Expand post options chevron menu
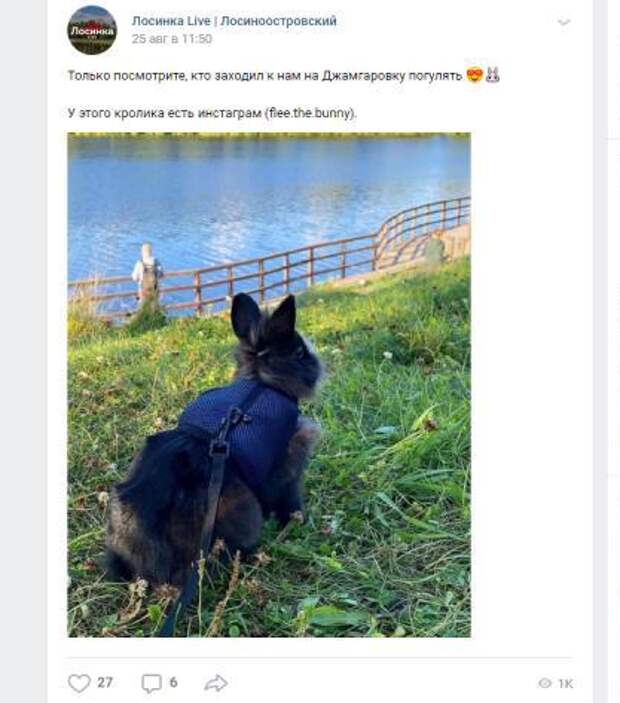The image size is (620, 703). (x=564, y=22)
